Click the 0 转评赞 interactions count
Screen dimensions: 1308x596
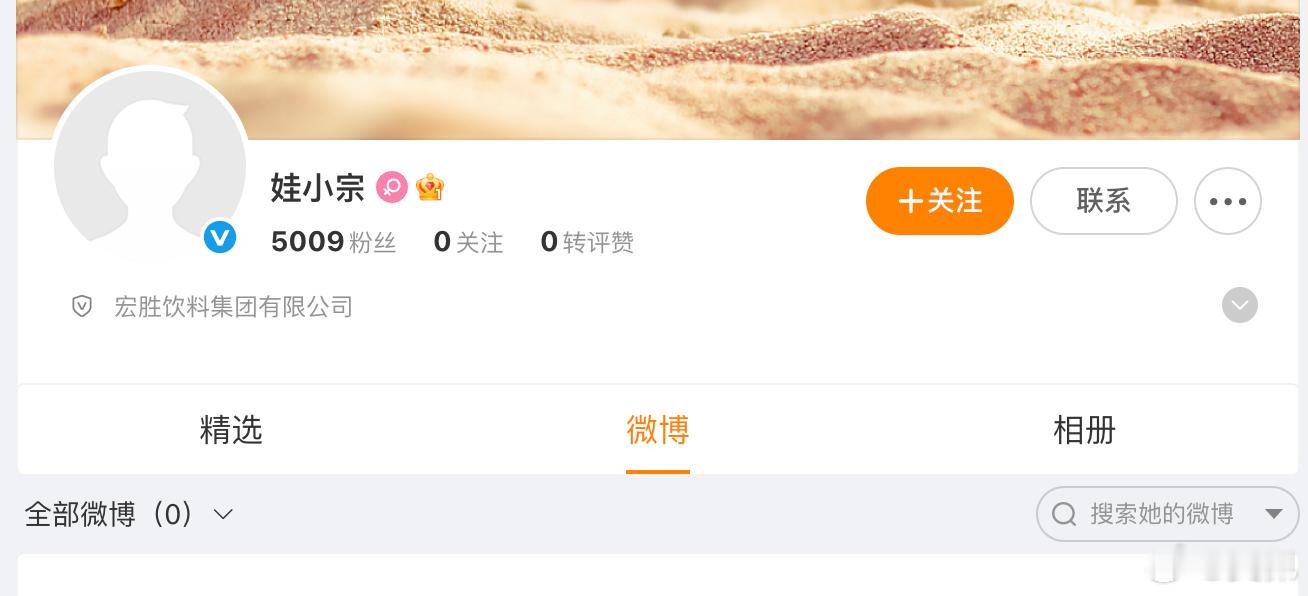587,242
